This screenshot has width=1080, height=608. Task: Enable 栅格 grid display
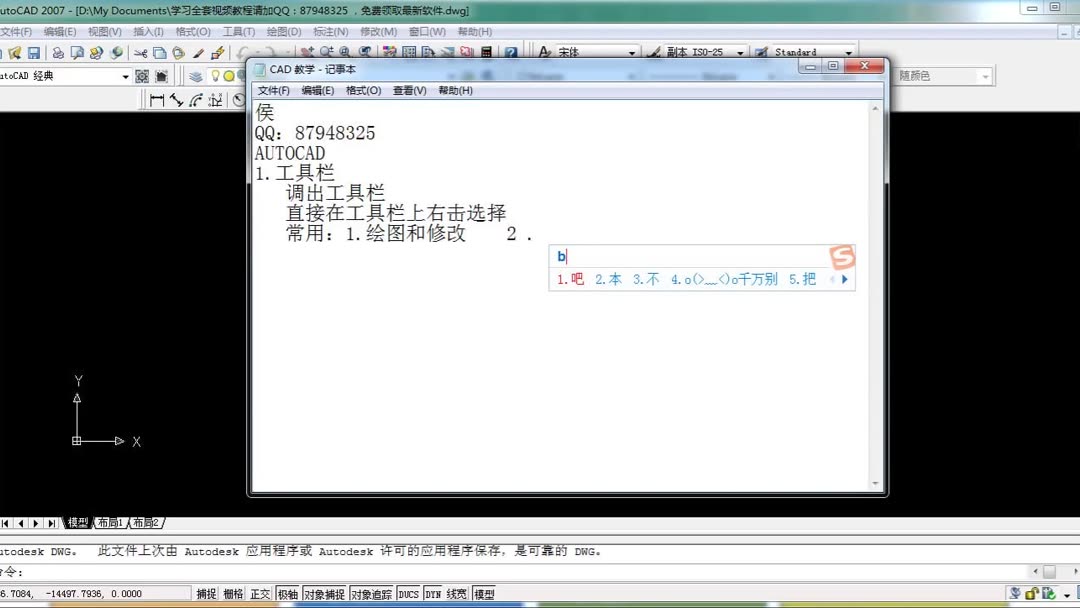pos(231,592)
